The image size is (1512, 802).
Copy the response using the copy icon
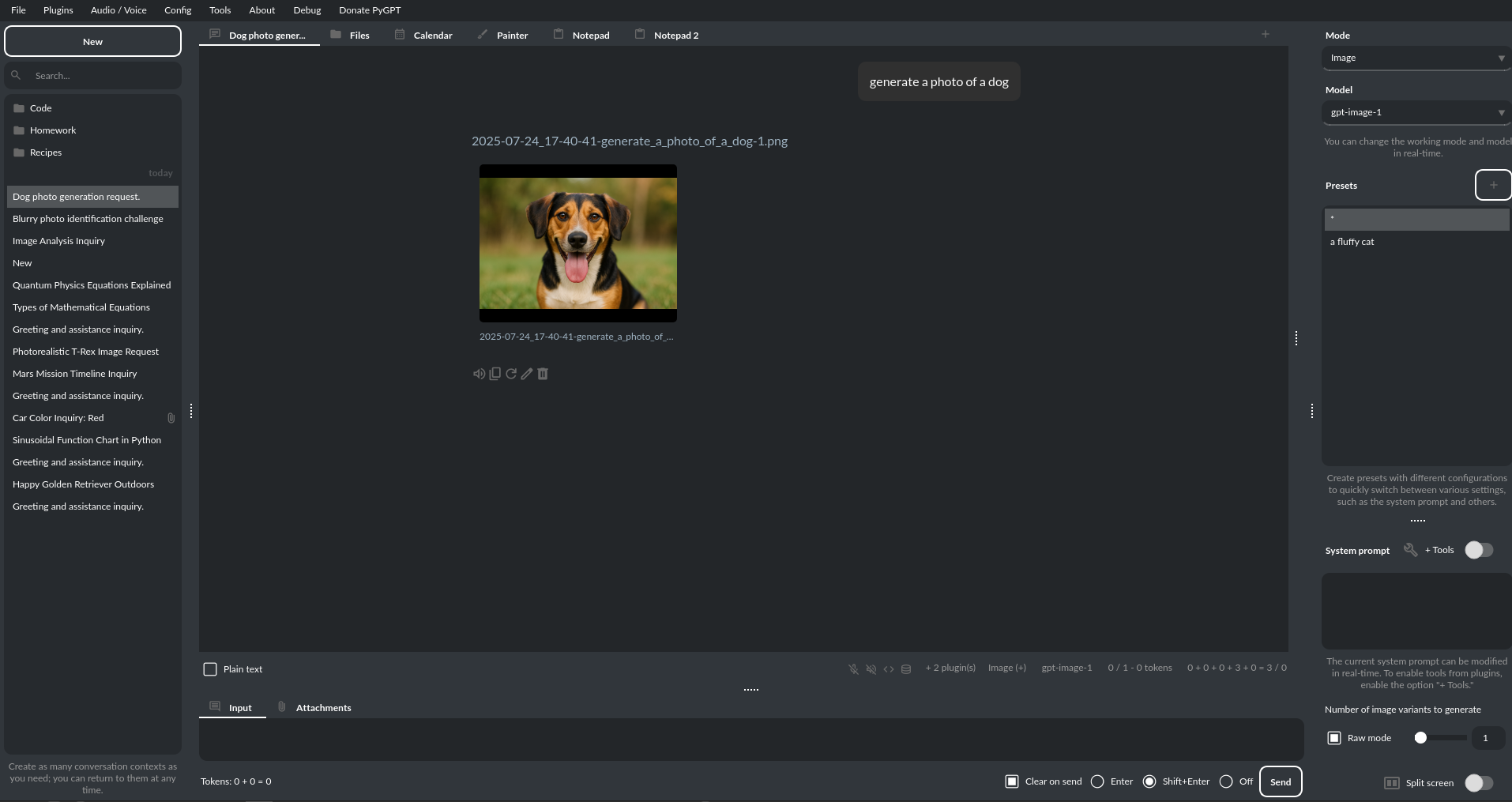(x=495, y=374)
